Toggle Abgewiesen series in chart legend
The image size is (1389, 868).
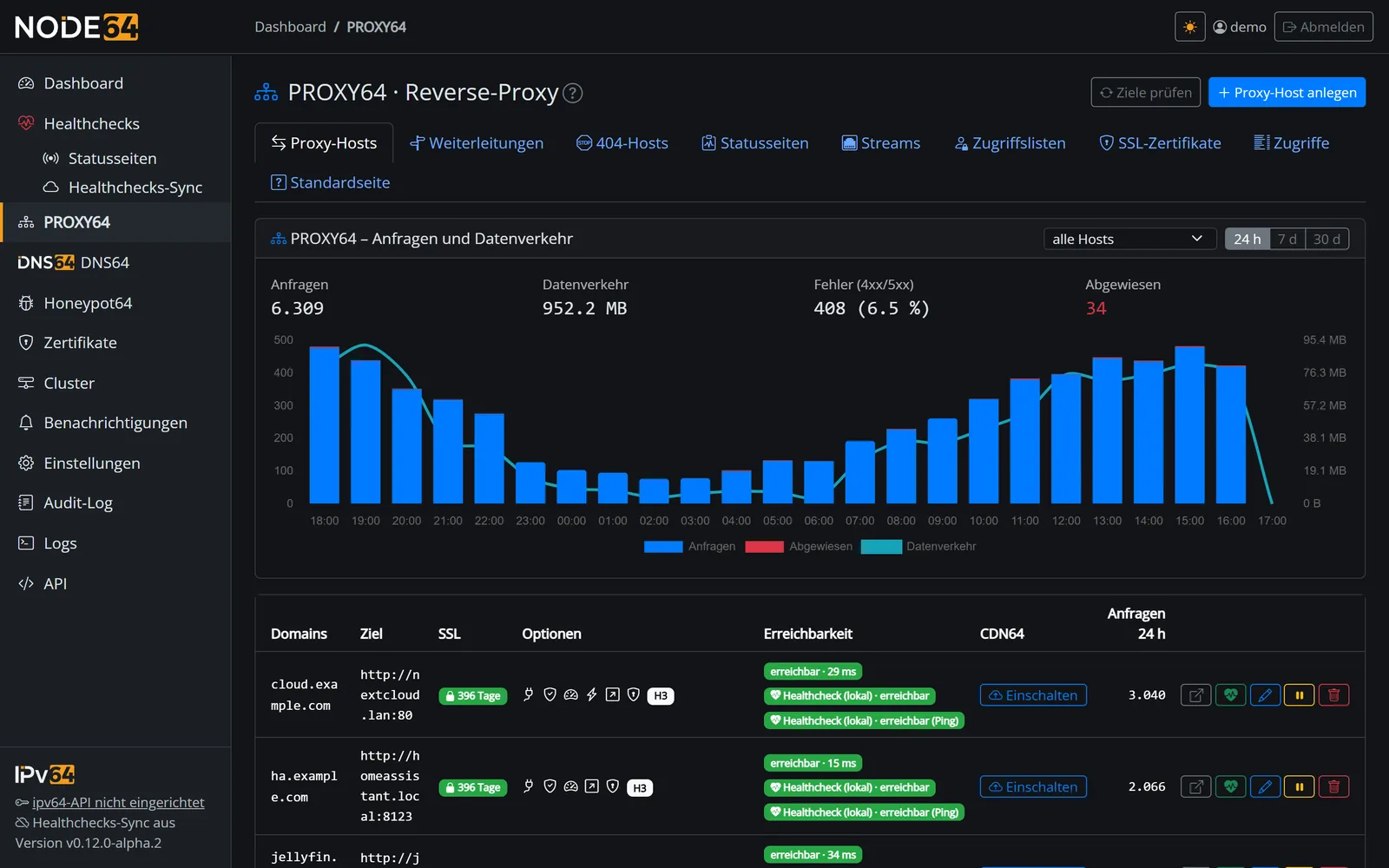[799, 547]
